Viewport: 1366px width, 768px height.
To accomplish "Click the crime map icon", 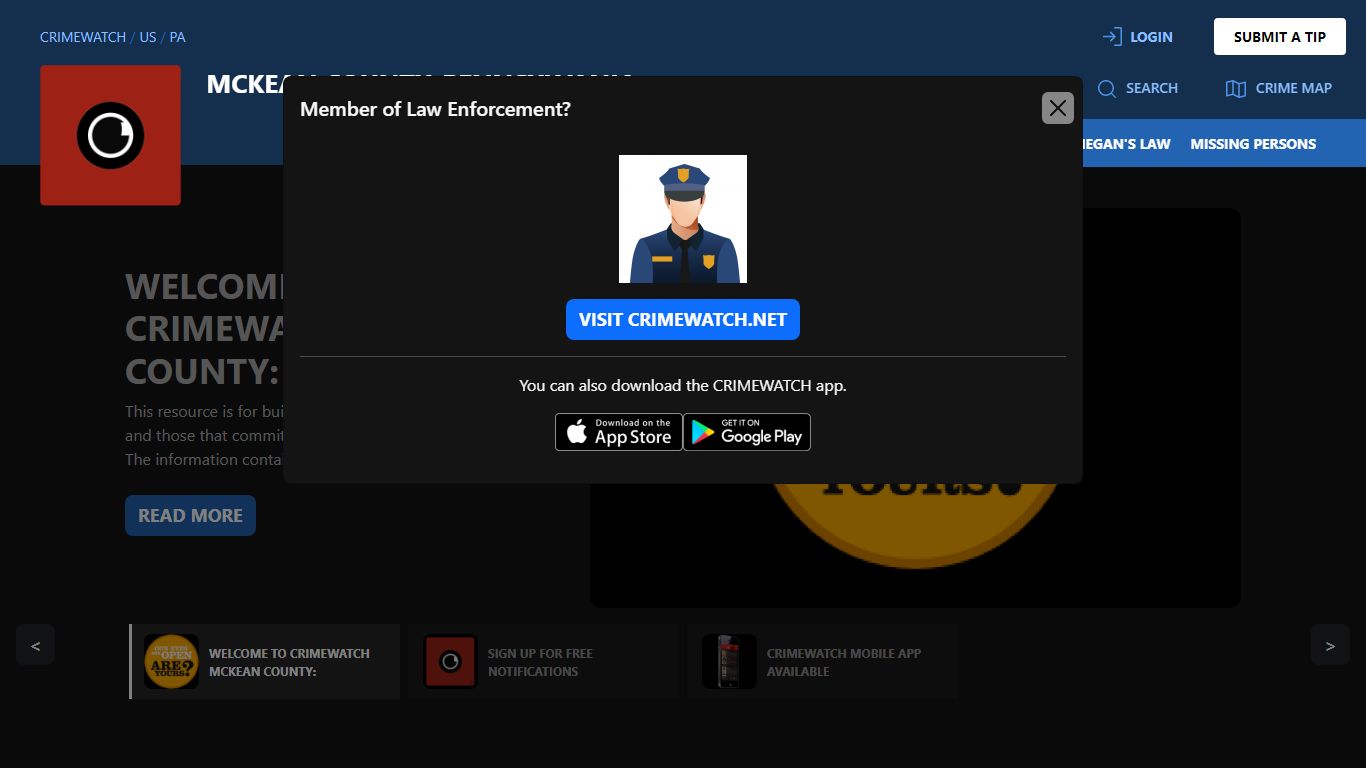I will pos(1236,88).
